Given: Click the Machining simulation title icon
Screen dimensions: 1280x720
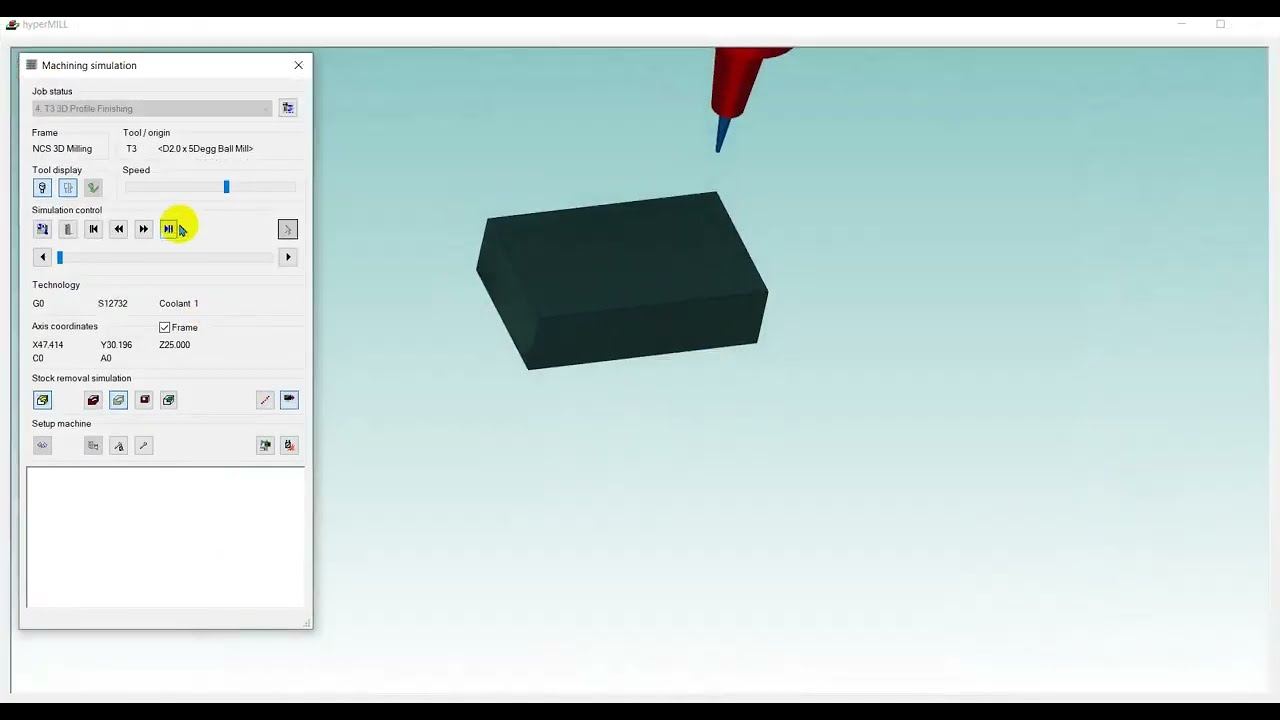Looking at the screenshot, I should click(31, 65).
